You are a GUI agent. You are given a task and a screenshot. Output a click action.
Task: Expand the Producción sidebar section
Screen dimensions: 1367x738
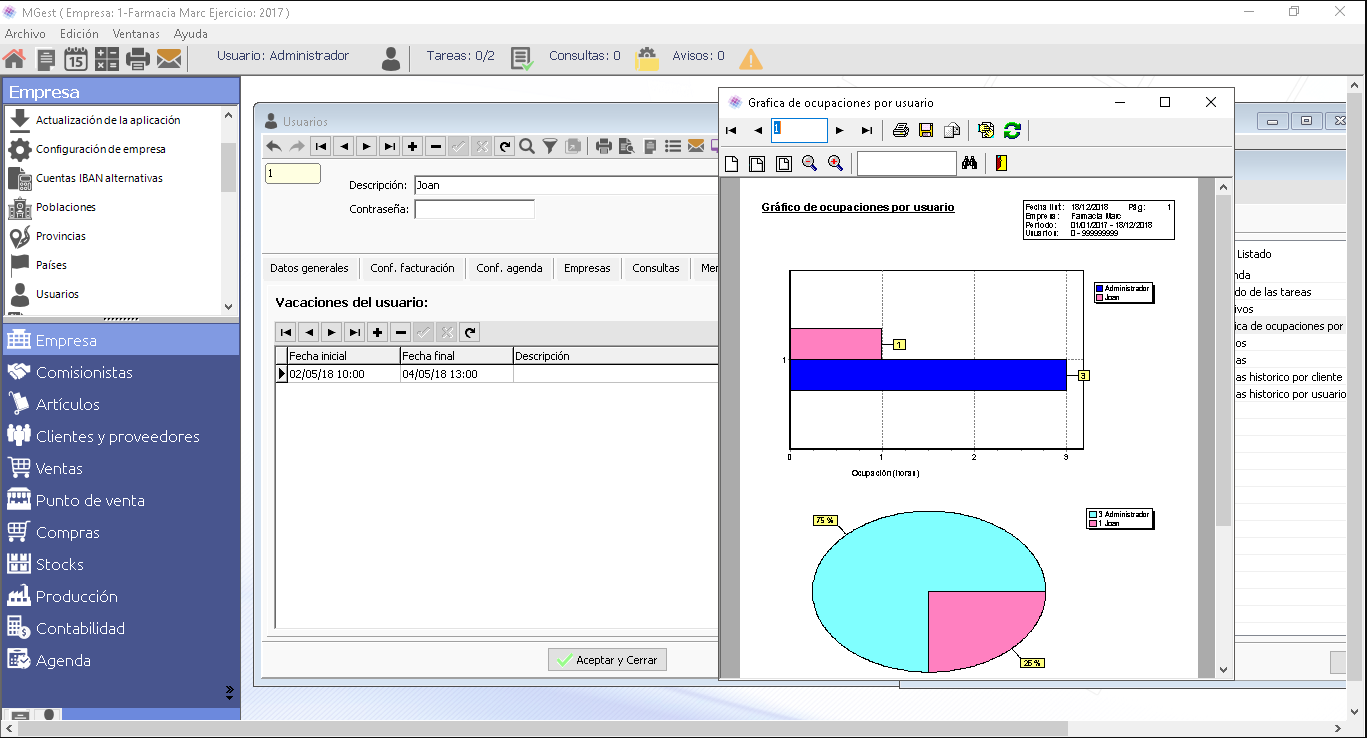click(x=120, y=596)
